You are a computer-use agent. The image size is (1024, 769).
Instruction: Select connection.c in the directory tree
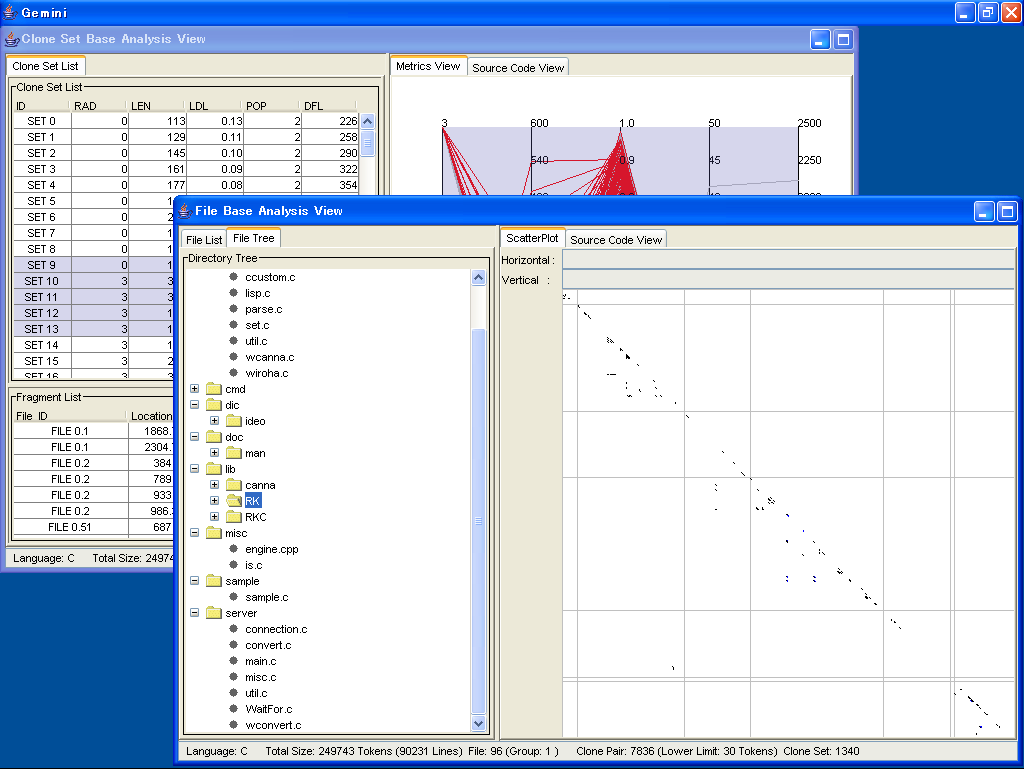276,629
